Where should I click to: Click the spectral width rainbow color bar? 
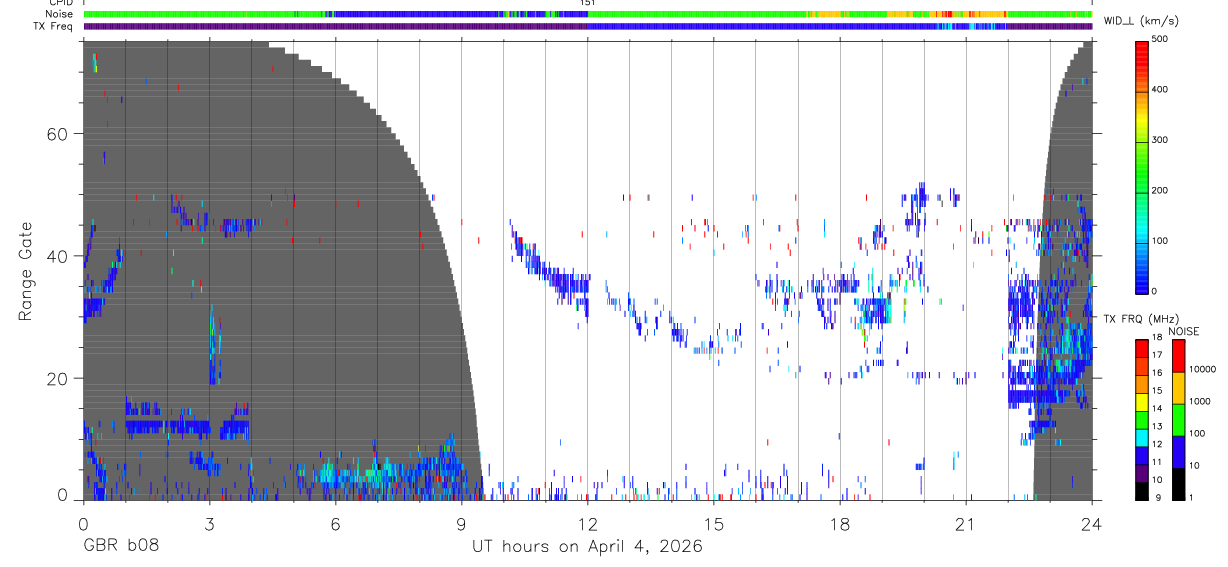pyautogui.click(x=1142, y=166)
